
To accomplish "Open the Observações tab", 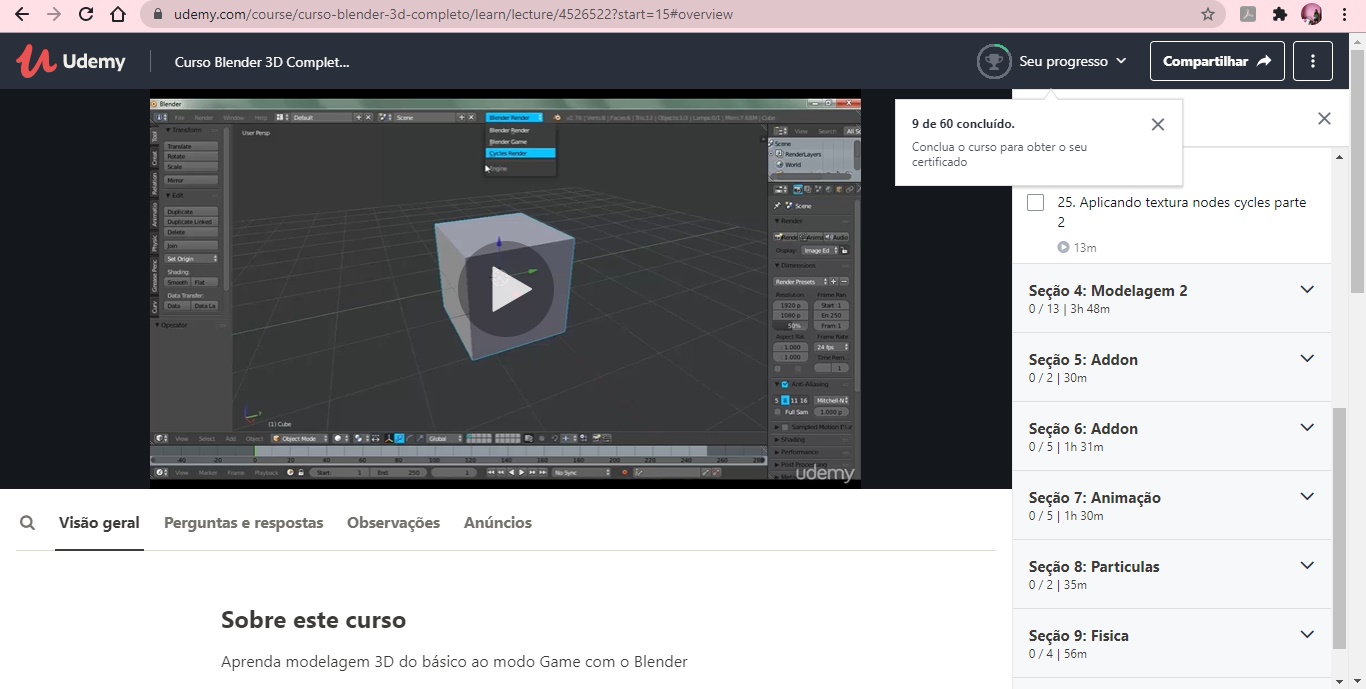I will coord(393,522).
